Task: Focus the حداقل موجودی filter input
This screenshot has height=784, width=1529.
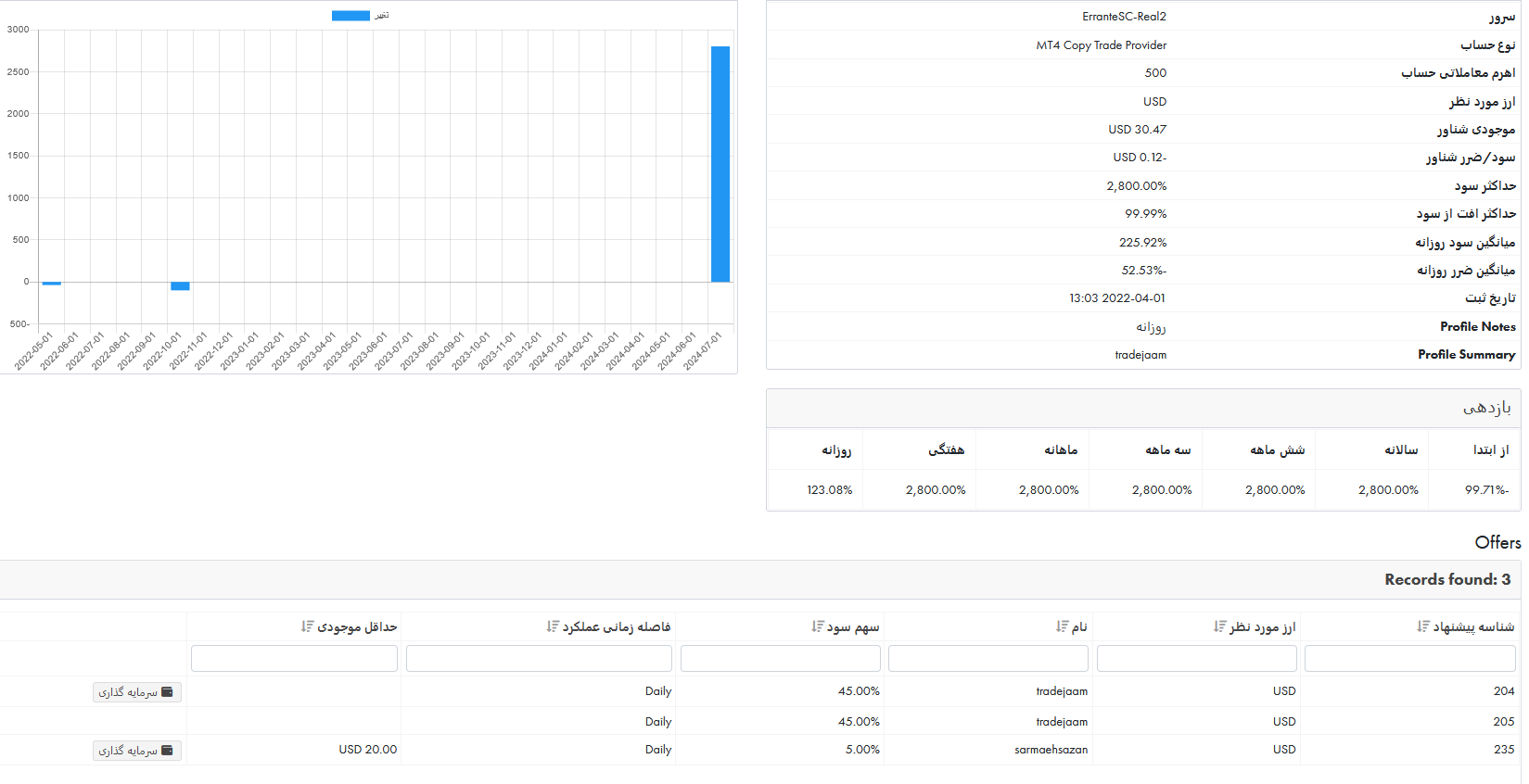Action: pyautogui.click(x=294, y=659)
